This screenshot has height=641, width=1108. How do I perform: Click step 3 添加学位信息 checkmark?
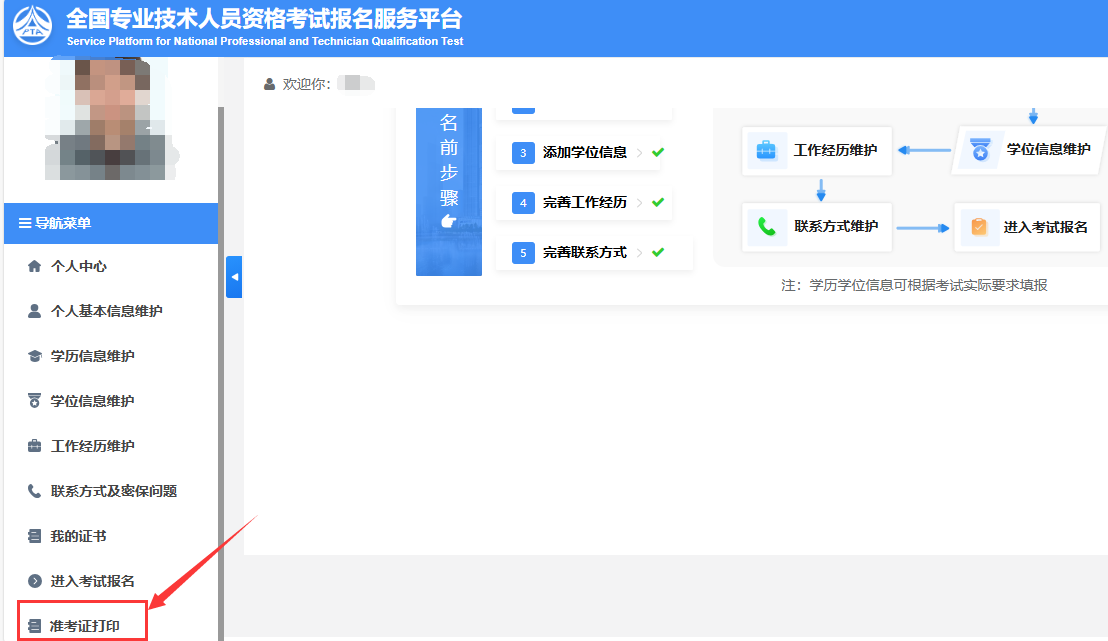[x=657, y=152]
